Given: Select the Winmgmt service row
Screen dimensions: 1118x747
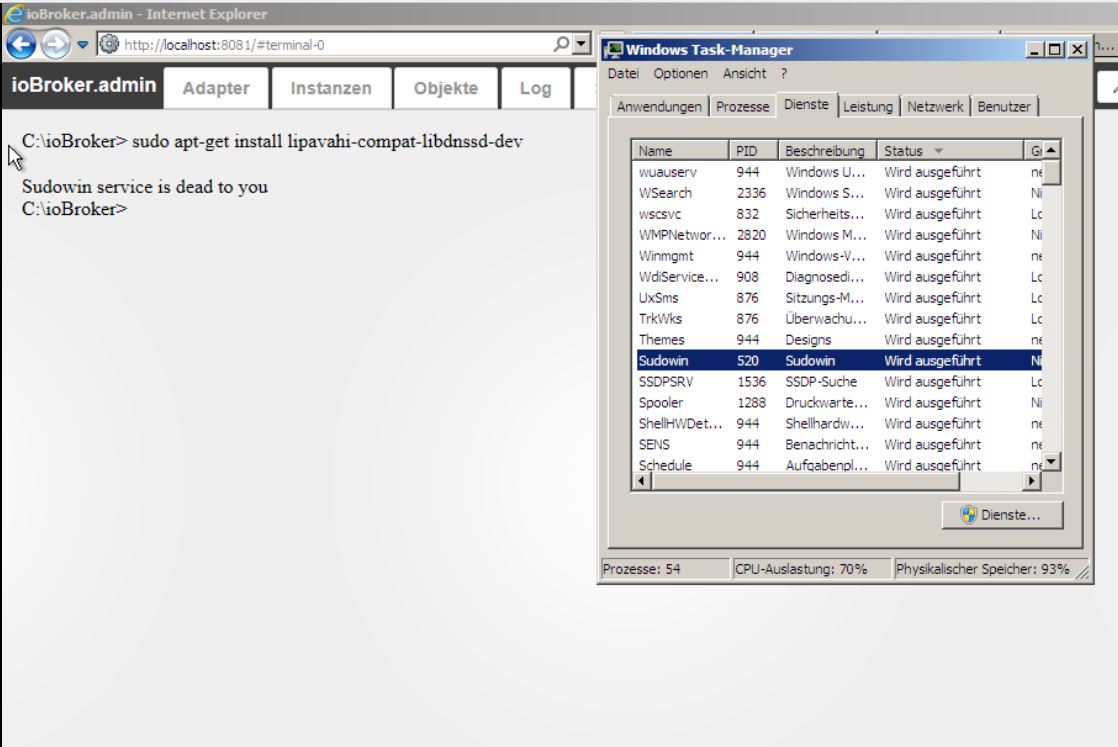Looking at the screenshot, I should tap(838, 256).
